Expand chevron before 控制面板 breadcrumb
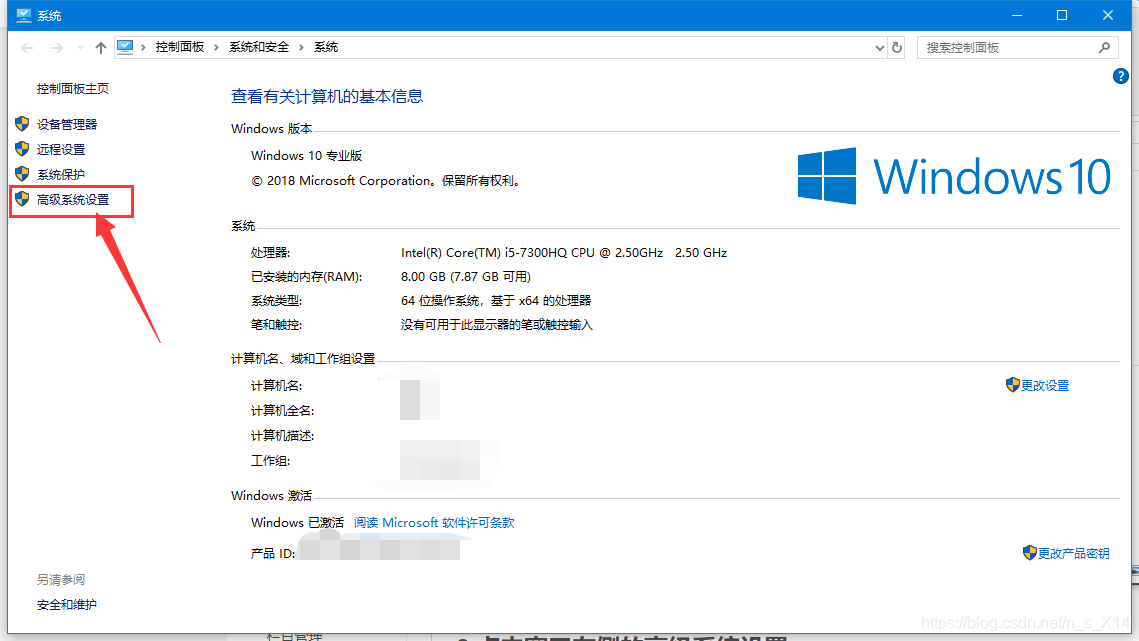 (x=144, y=47)
